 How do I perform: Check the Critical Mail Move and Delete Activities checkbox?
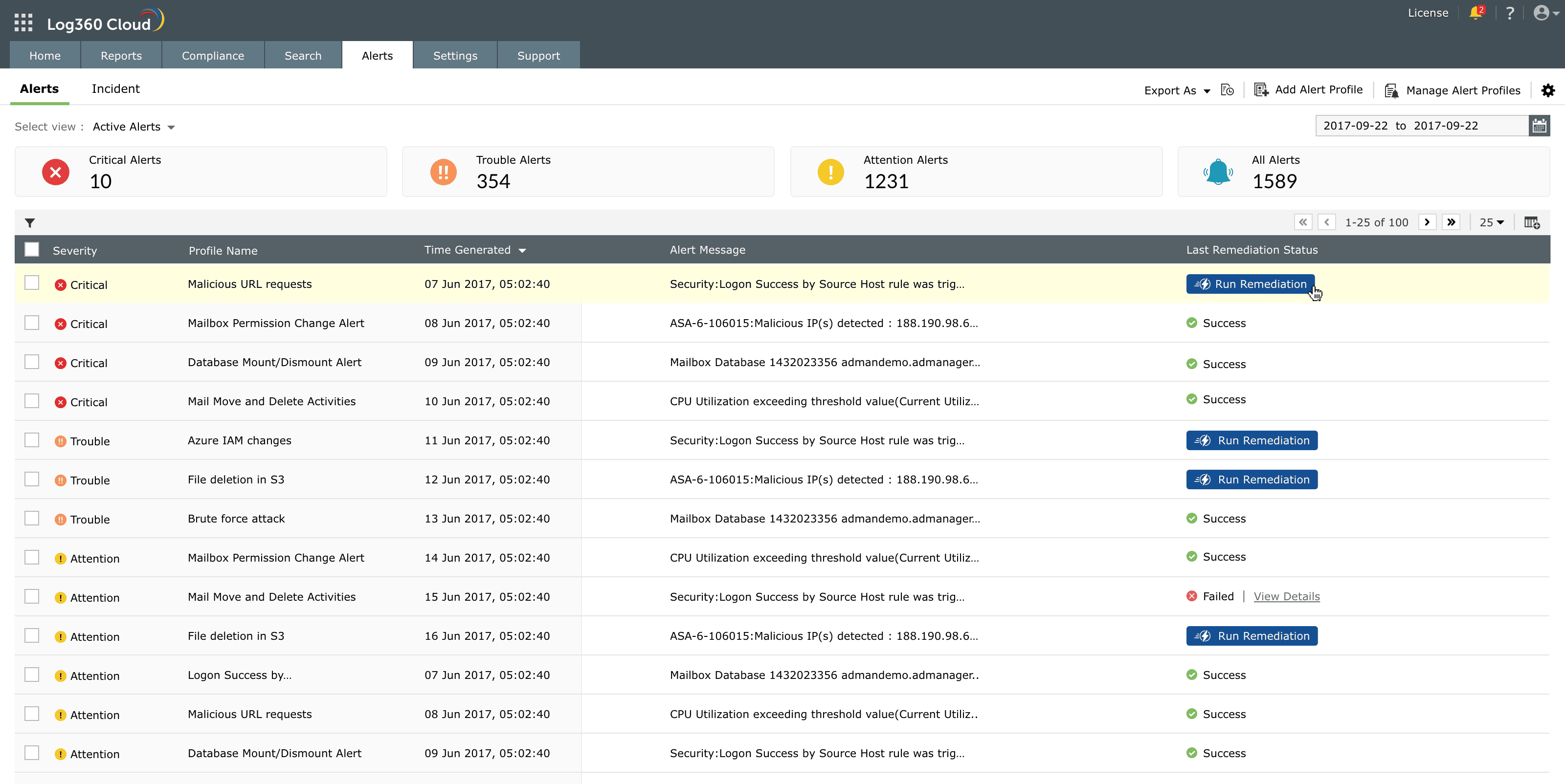(x=32, y=401)
